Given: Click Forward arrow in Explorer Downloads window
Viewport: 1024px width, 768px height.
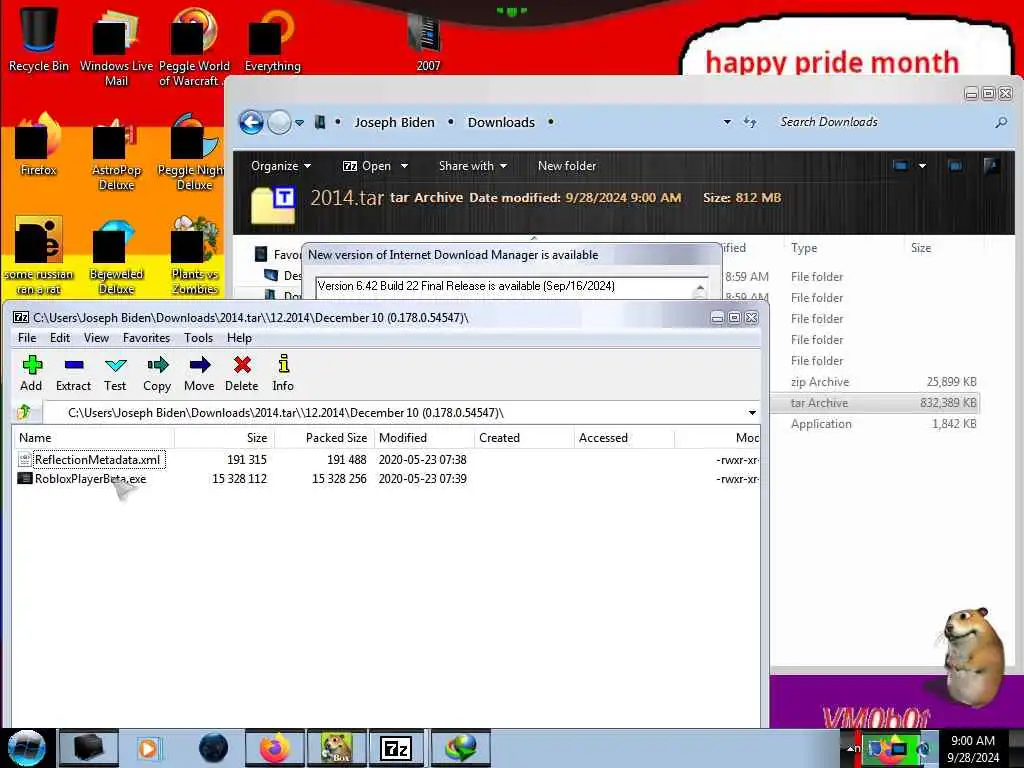Looking at the screenshot, I should (x=280, y=122).
